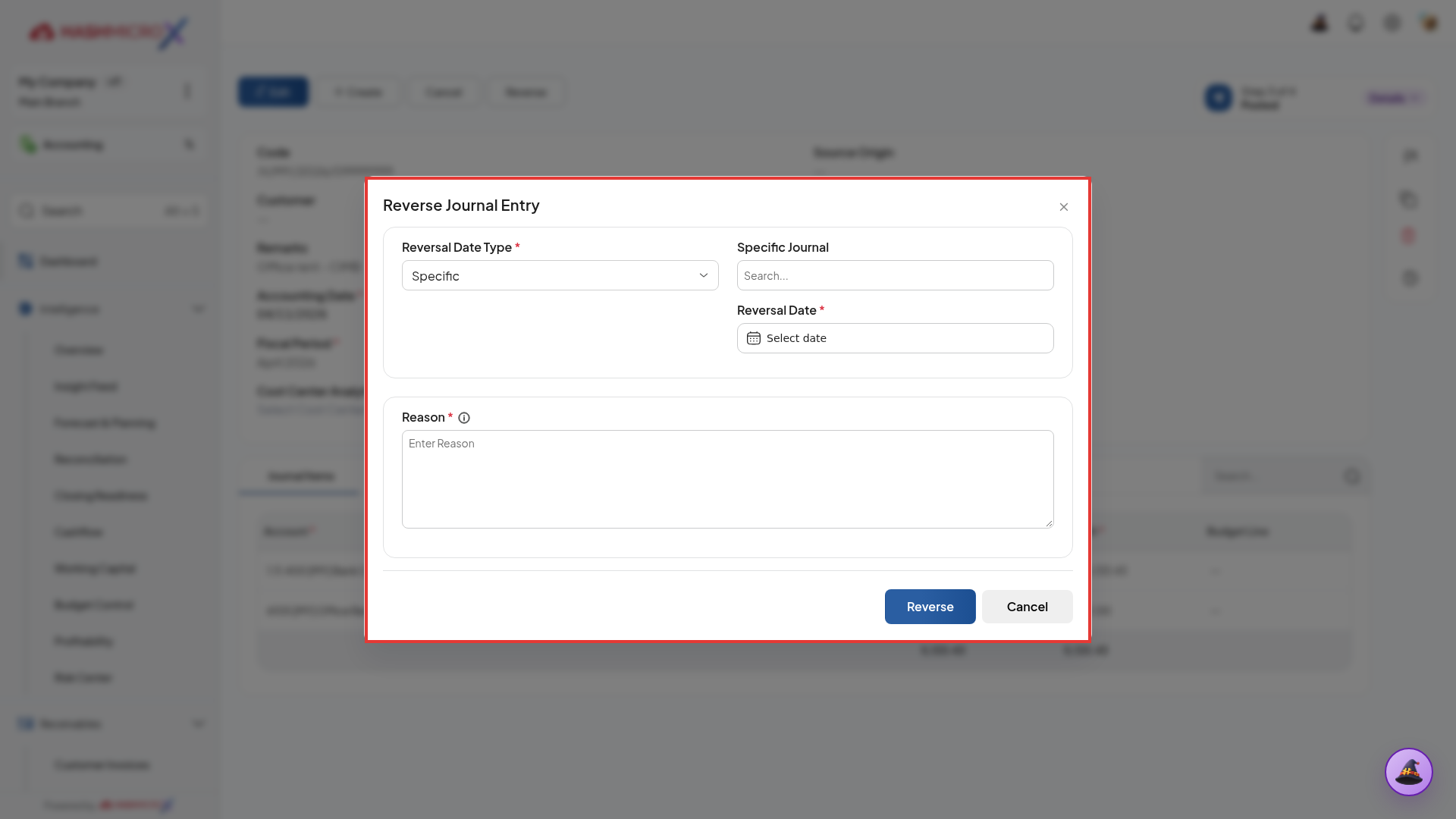Screen dimensions: 1456x819
Task: Click the Reverse Journal Entry title
Action: click(461, 206)
